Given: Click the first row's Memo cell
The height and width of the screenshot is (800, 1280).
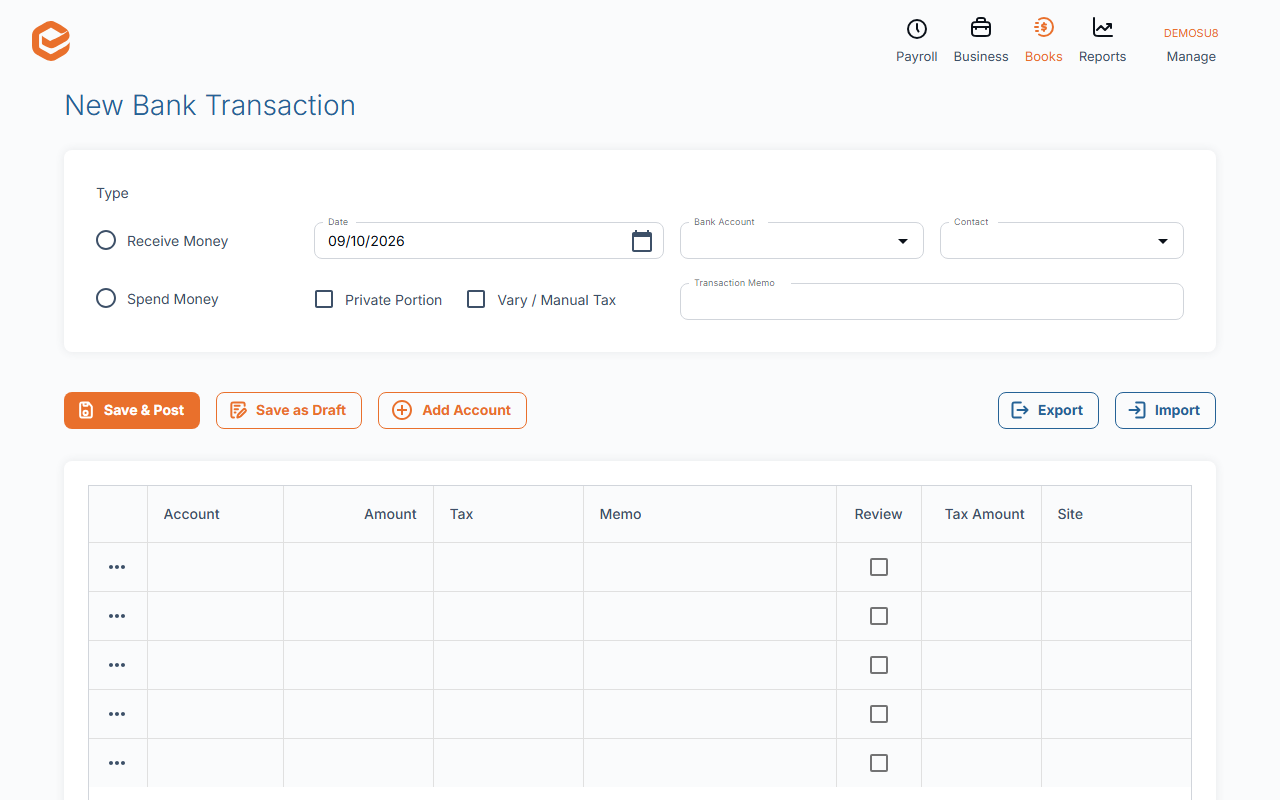Looking at the screenshot, I should click(710, 567).
